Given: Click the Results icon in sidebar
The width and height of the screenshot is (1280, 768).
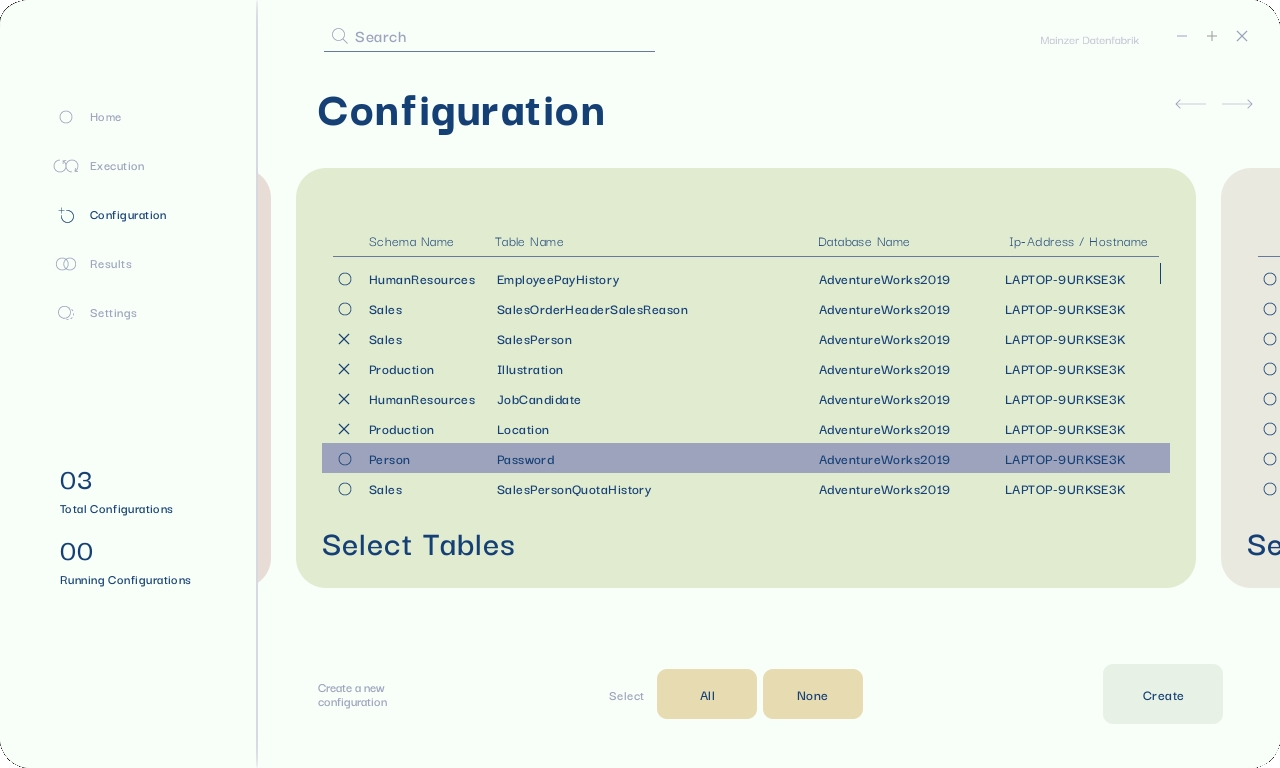Looking at the screenshot, I should tap(66, 264).
